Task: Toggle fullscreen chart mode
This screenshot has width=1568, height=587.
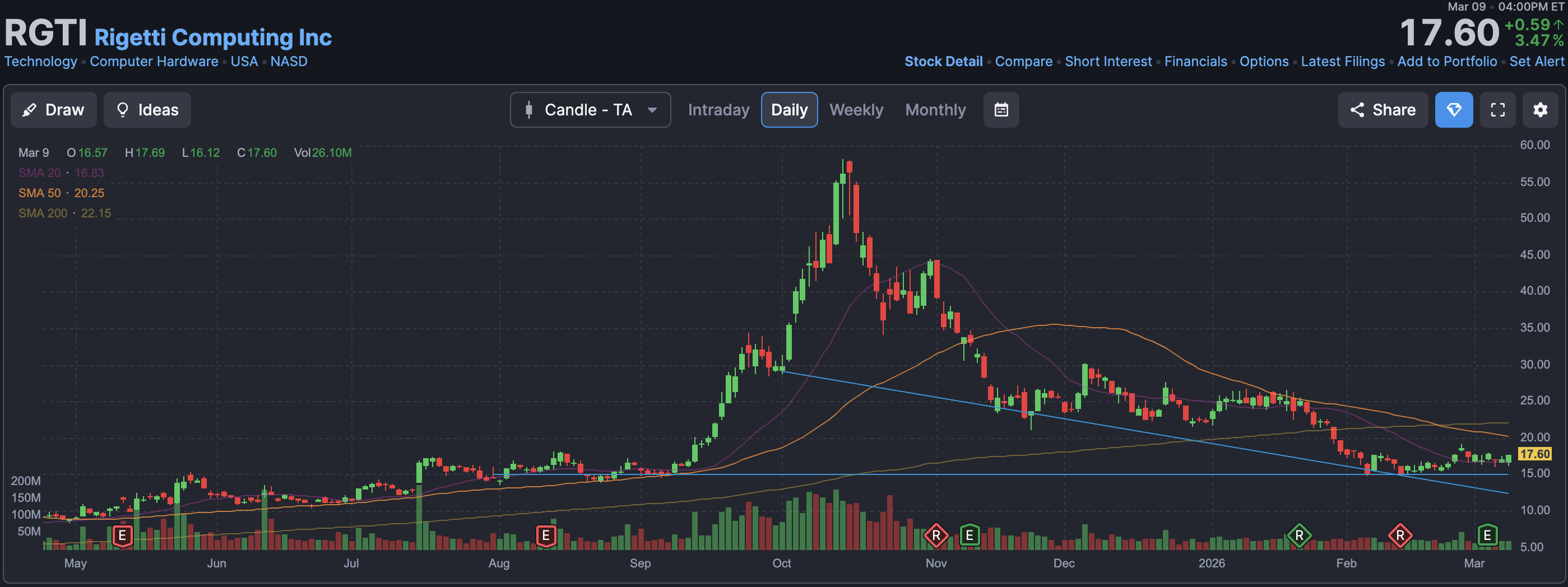Action: (1498, 110)
